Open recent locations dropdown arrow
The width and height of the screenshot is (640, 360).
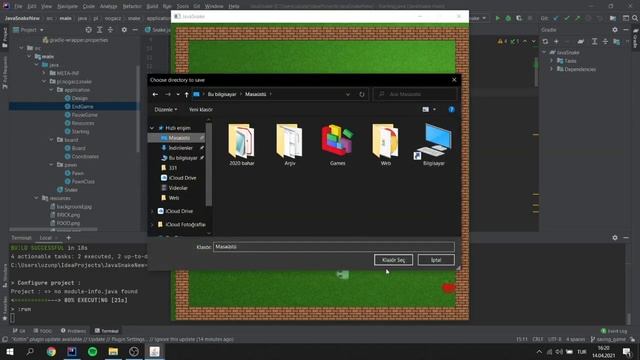tap(178, 94)
